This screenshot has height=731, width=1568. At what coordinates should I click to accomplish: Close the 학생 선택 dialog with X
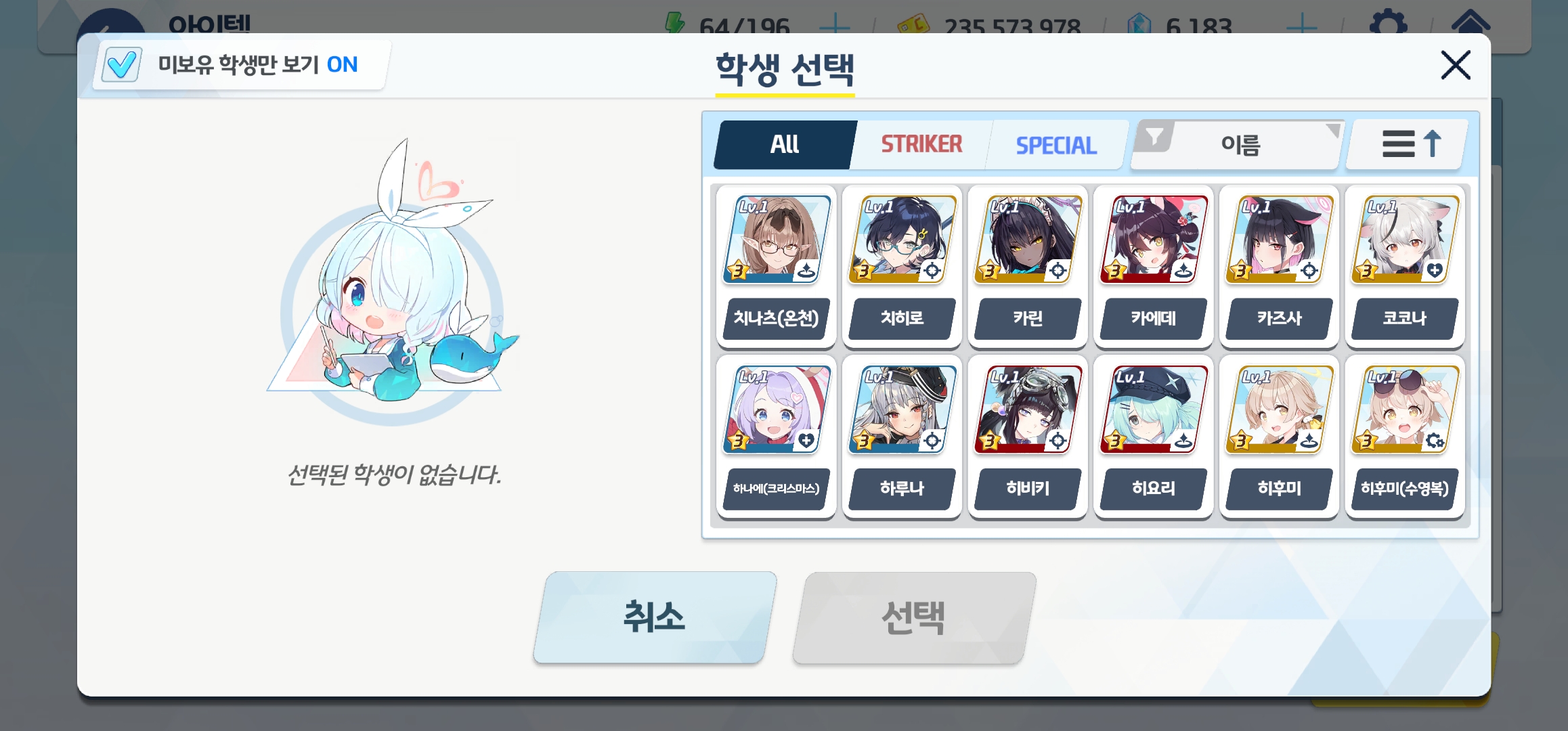(1455, 65)
